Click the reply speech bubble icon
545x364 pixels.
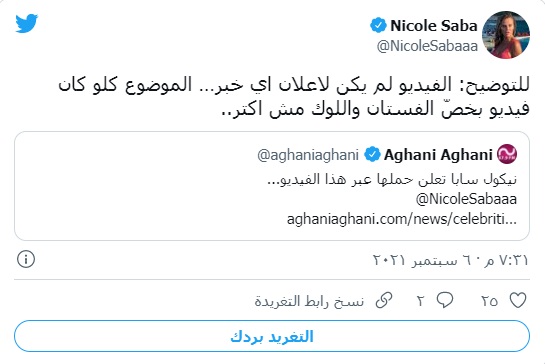coord(445,300)
